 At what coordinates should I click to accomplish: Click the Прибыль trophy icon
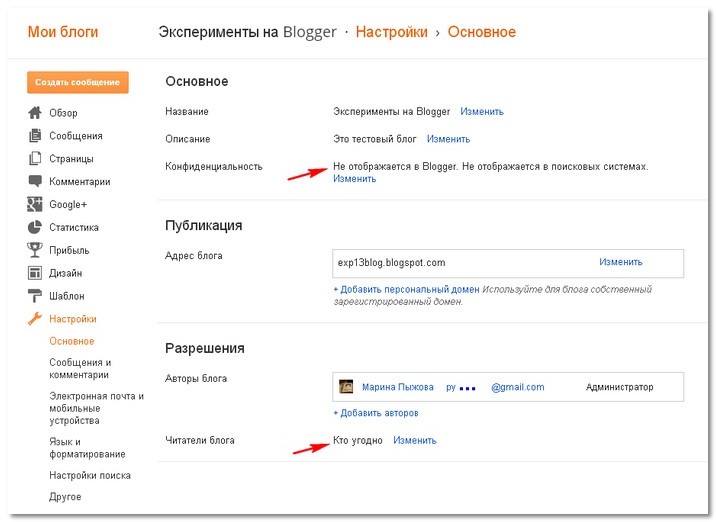[x=35, y=250]
